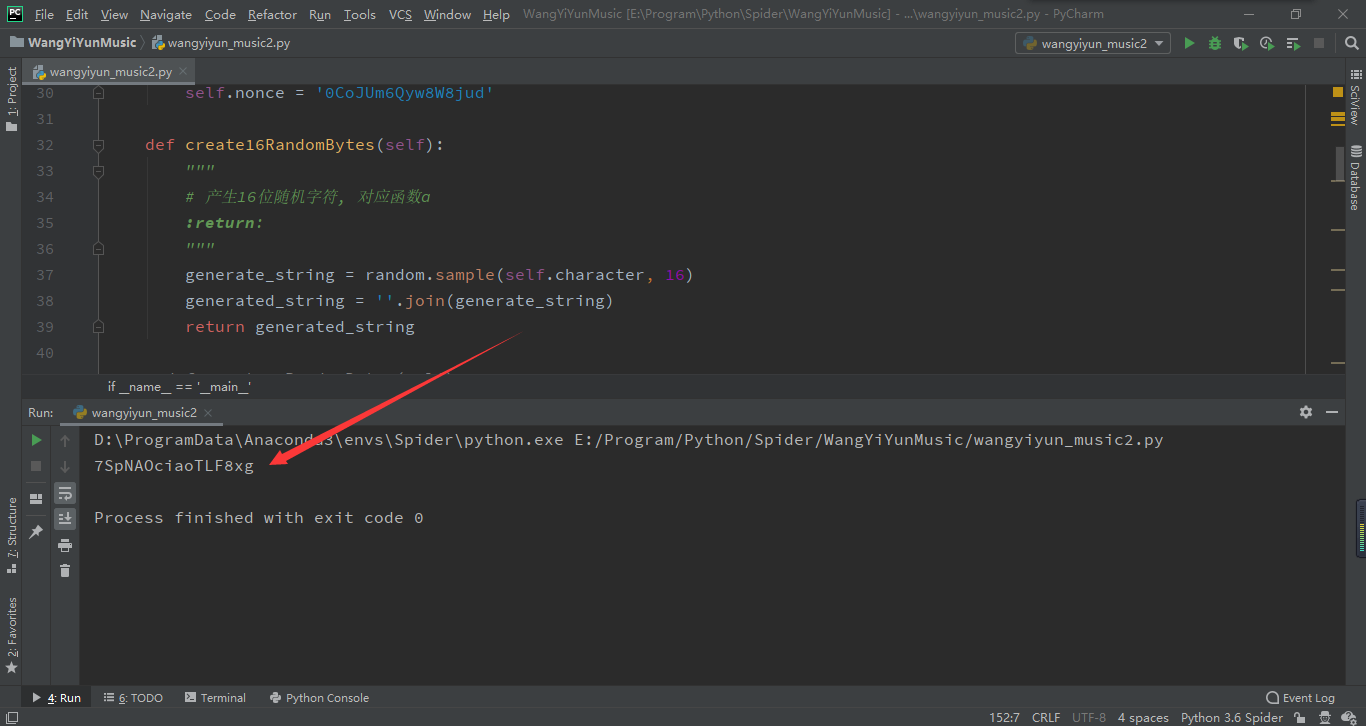
Task: Clear console output with trash icon
Action: 65,570
